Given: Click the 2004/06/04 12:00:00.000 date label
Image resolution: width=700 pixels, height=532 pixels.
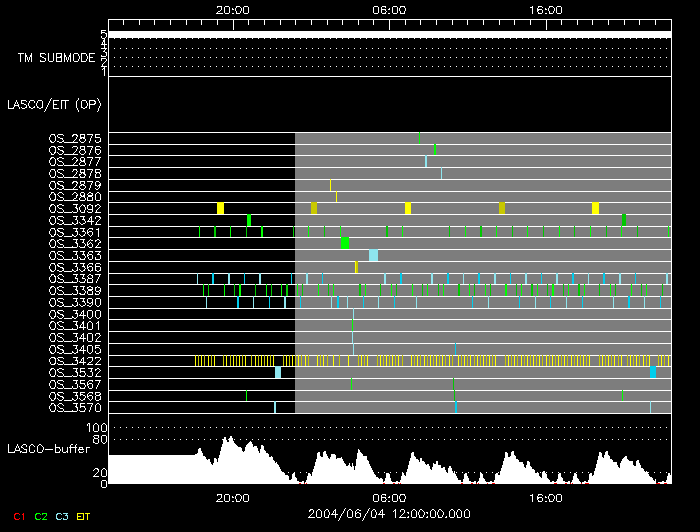Looking at the screenshot, I should [389, 513].
